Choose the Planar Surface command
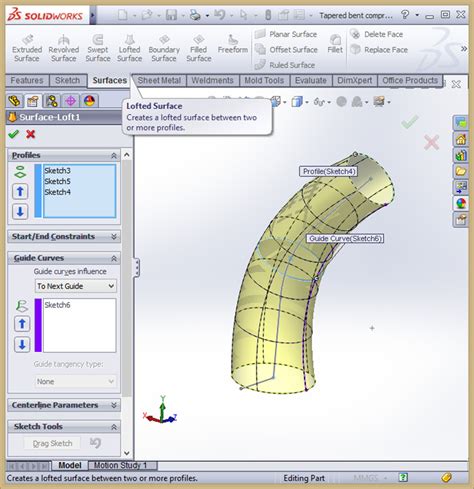474x489 pixels. point(286,34)
